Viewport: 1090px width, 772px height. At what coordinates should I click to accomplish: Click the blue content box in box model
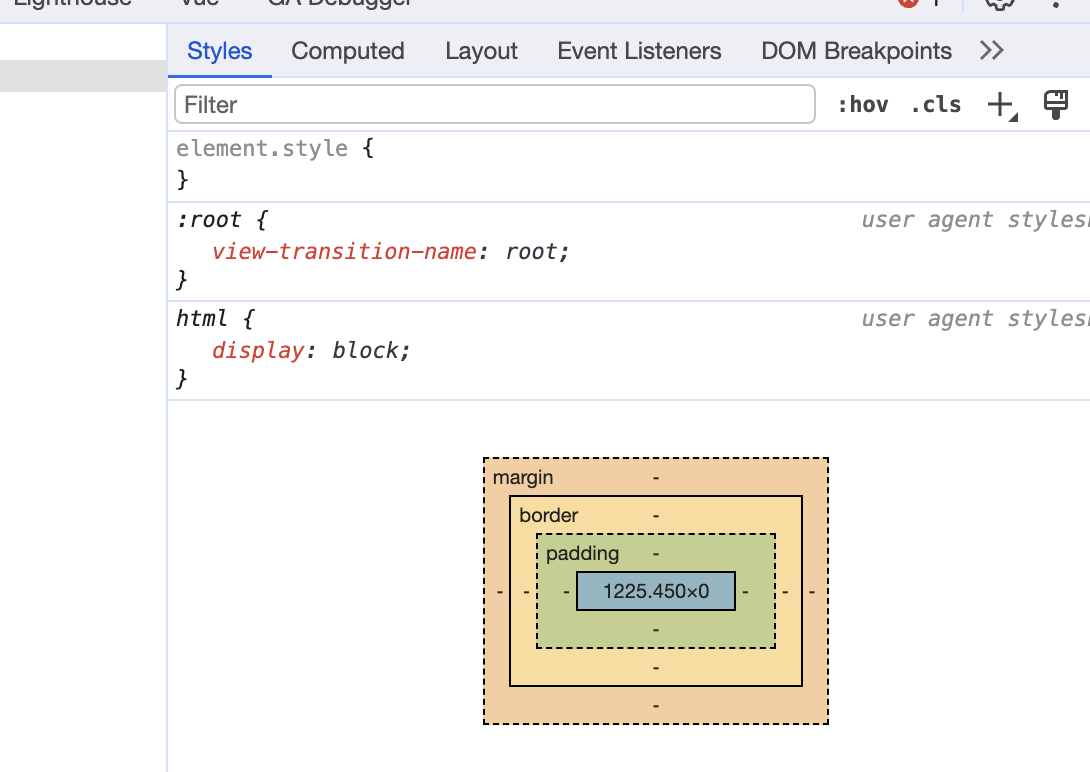(655, 590)
